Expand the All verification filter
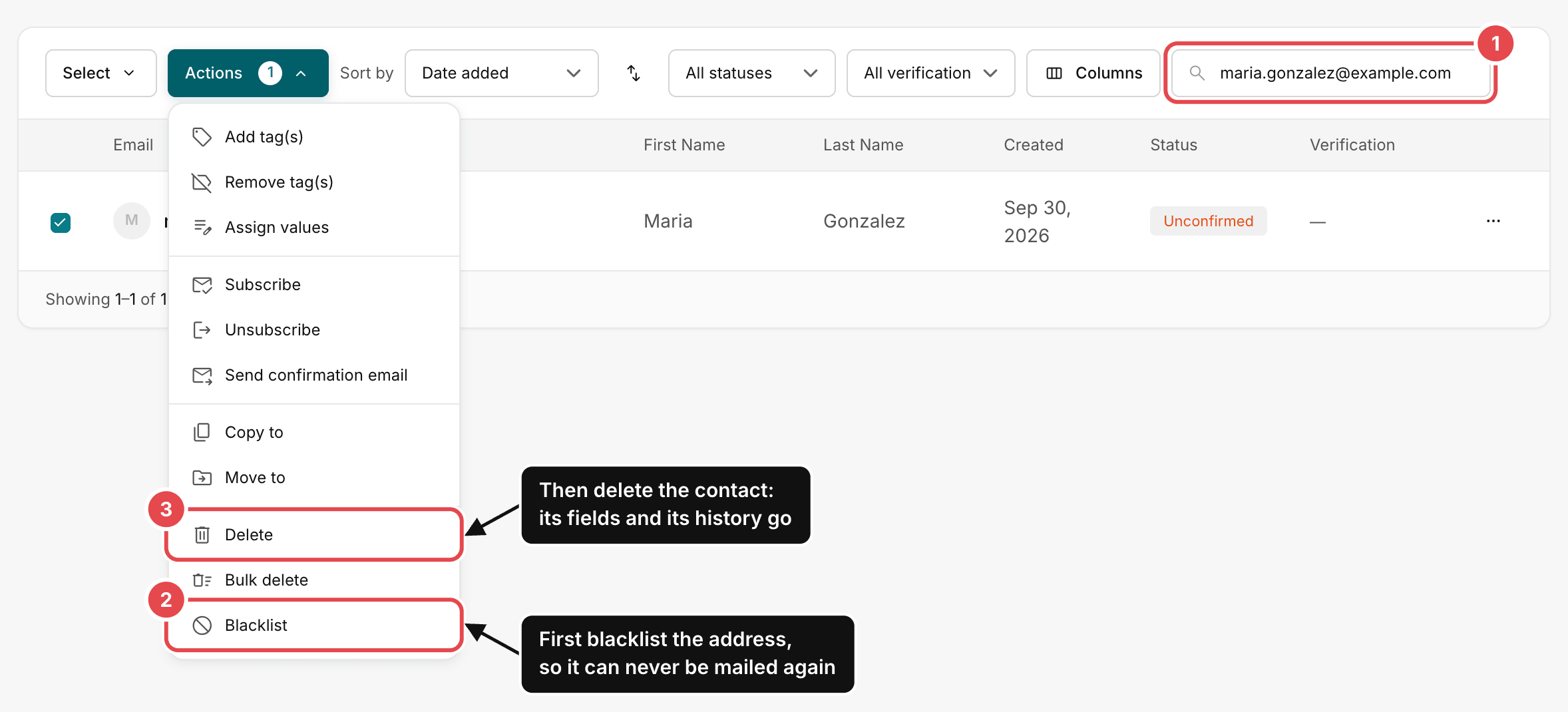 (930, 73)
